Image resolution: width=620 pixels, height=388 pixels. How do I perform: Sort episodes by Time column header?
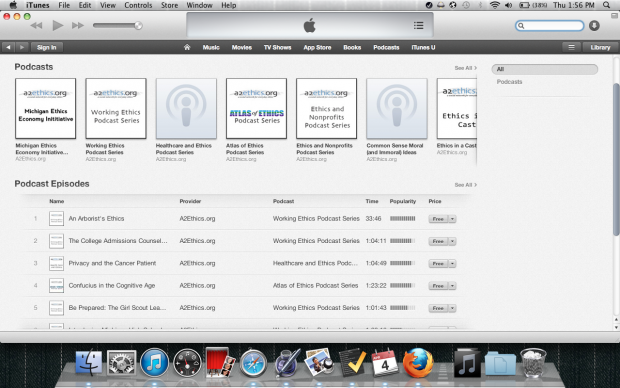pyautogui.click(x=372, y=201)
